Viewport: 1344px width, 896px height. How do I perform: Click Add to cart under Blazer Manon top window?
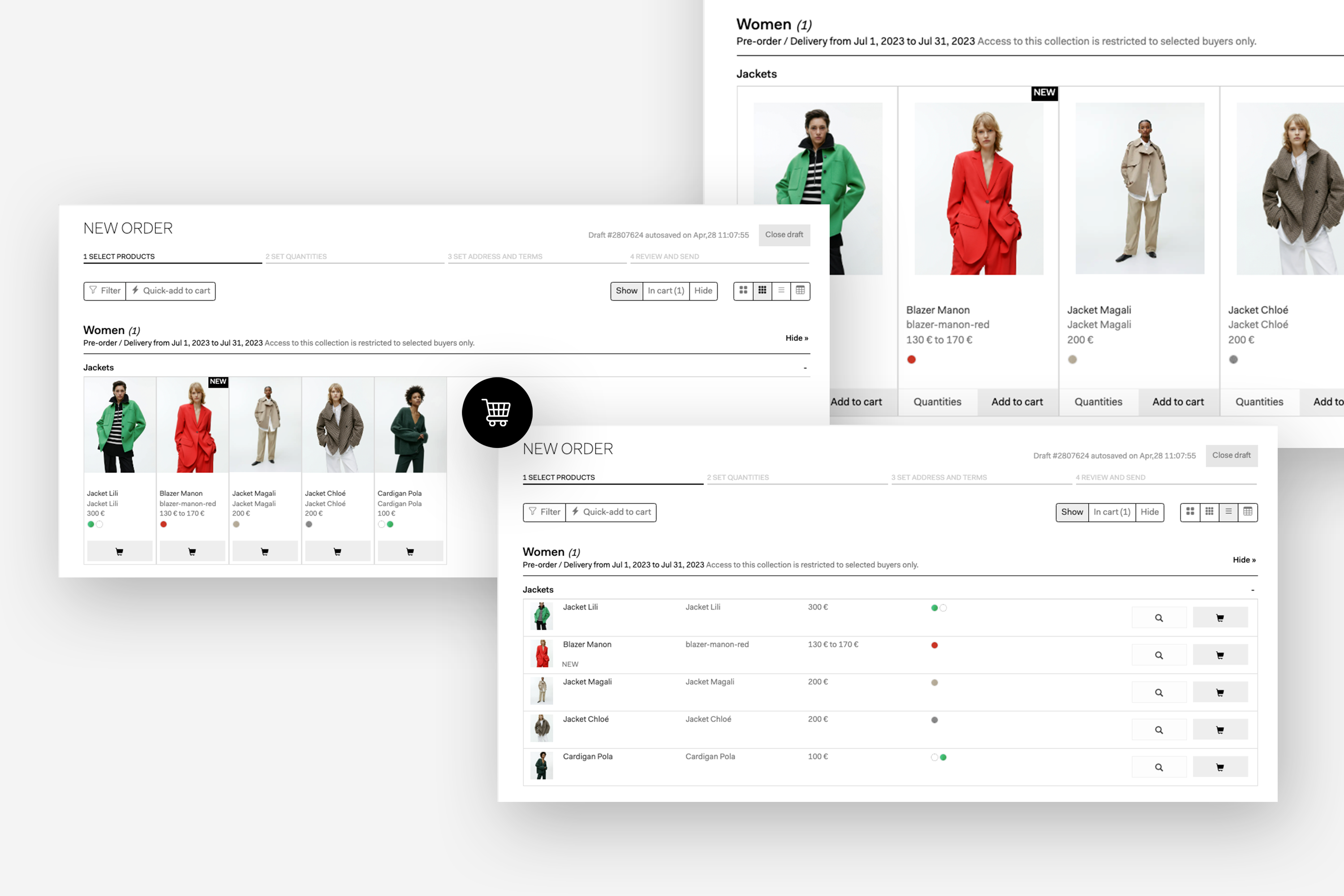coord(1017,402)
